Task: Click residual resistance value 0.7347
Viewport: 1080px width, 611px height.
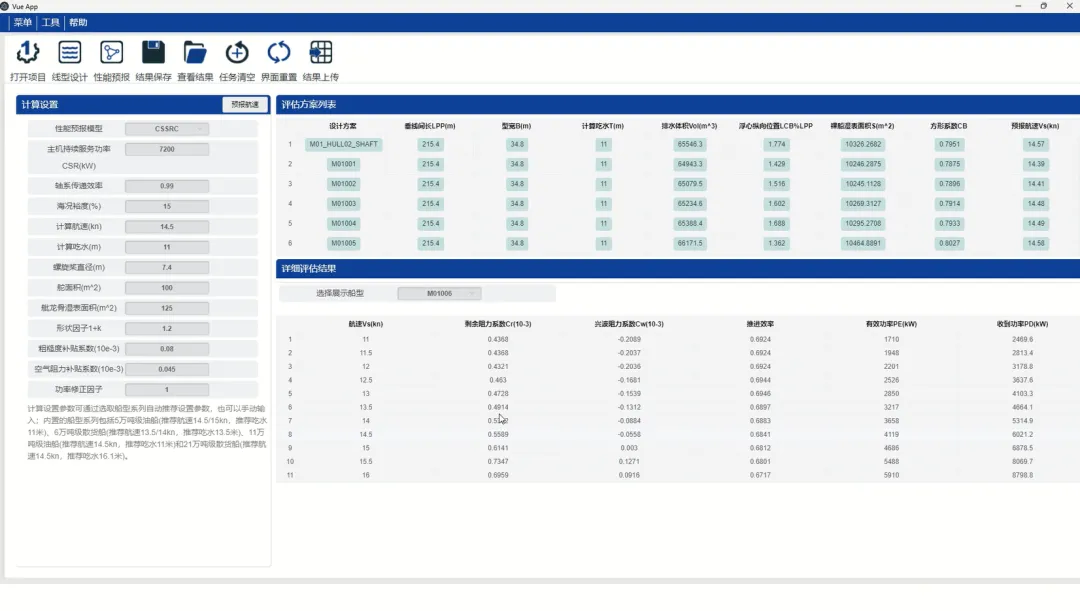Action: point(498,462)
